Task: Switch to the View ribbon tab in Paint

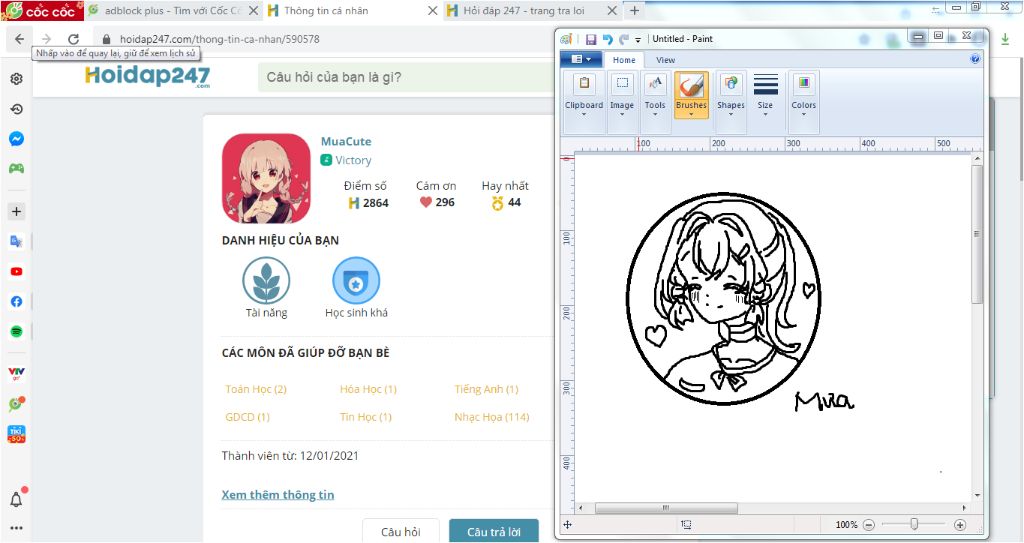Action: [665, 59]
